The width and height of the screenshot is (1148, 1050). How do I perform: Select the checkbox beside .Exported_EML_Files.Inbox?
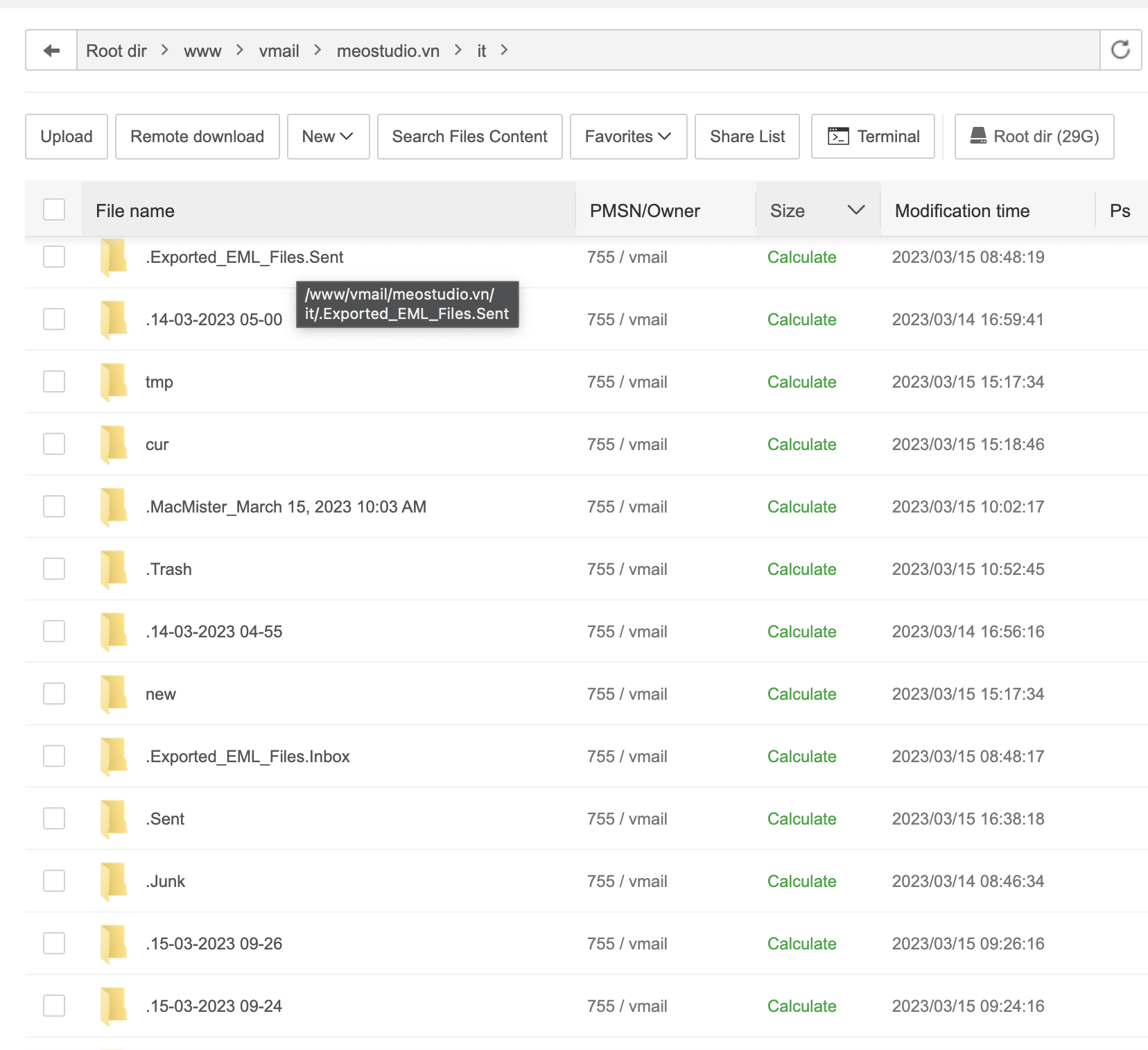coord(54,756)
